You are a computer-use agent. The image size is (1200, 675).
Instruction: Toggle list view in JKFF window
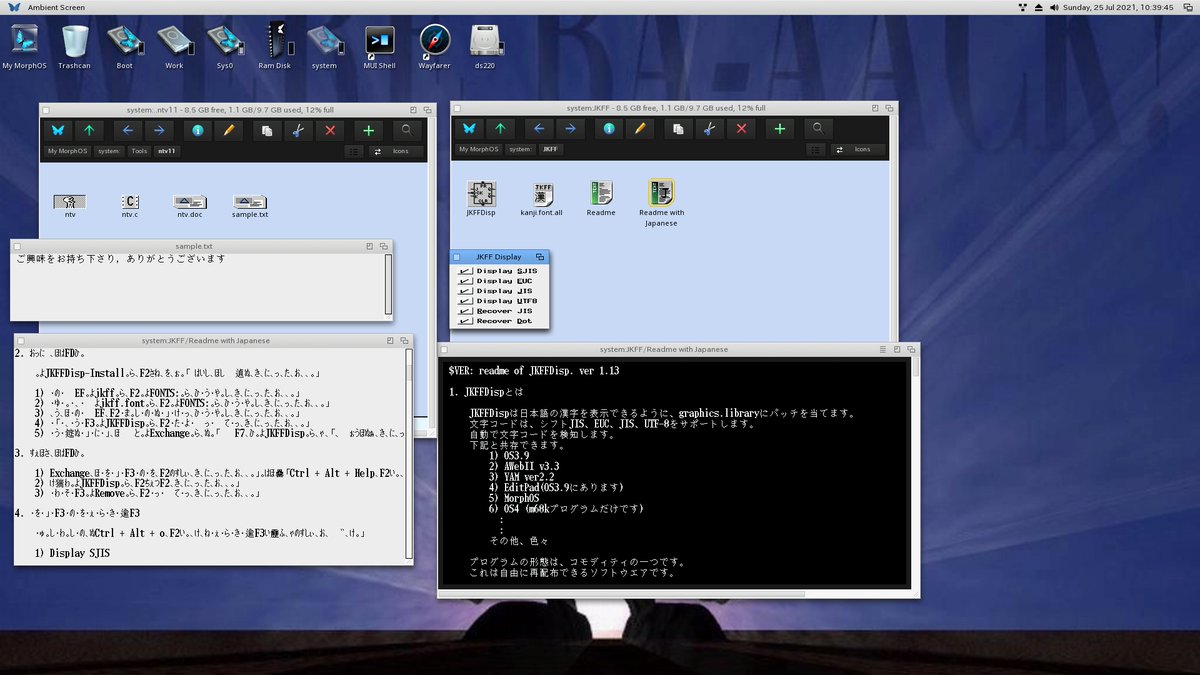pyautogui.click(x=815, y=149)
